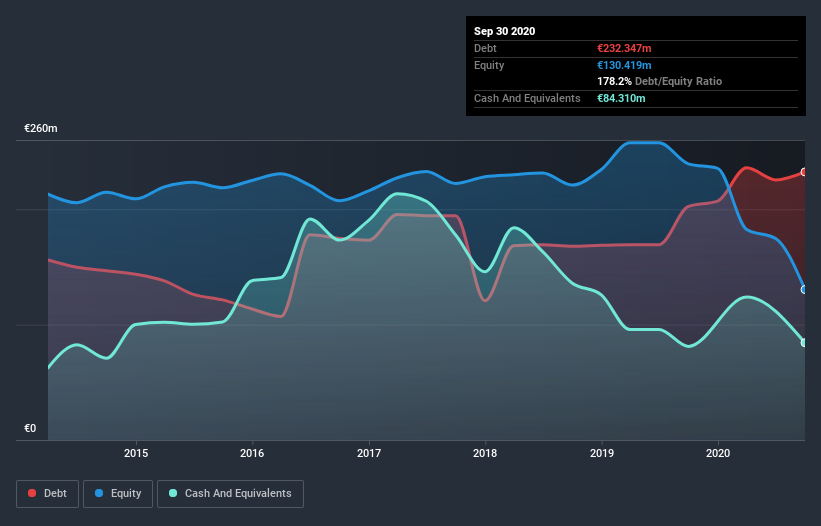
Task: Toggle the Debt series in the legend
Action: click(x=48, y=494)
